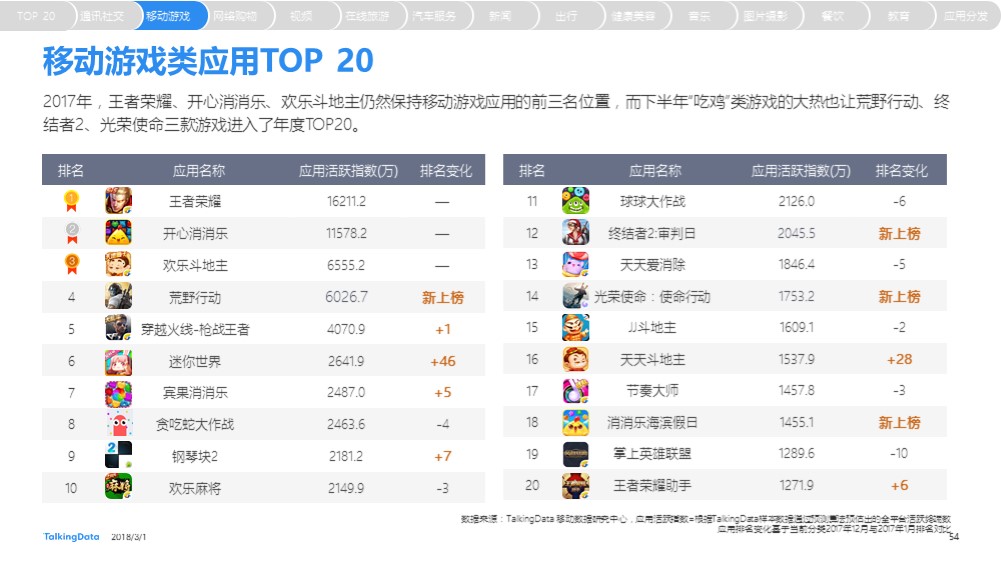
Task: Click the 新上榜 label for 消消乐海滨假日
Action: pos(899,423)
